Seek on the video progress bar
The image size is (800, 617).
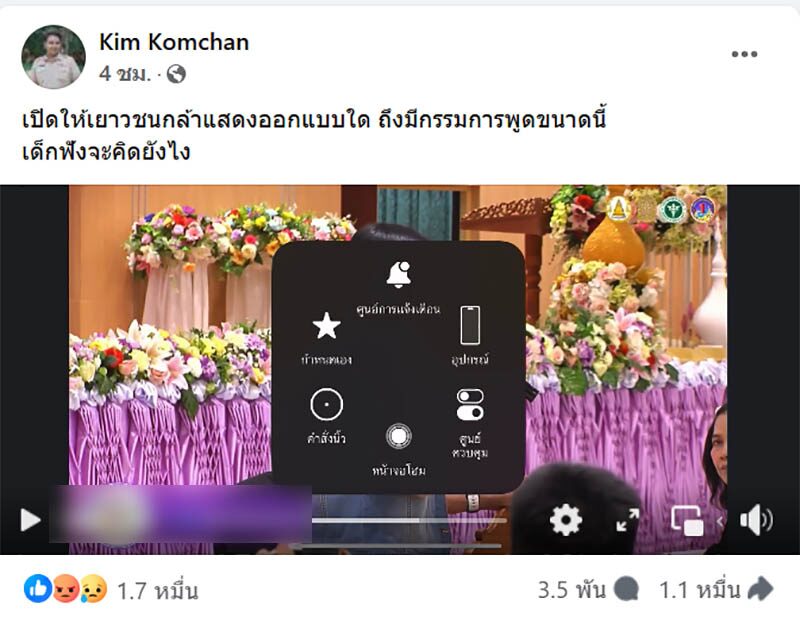[410, 521]
